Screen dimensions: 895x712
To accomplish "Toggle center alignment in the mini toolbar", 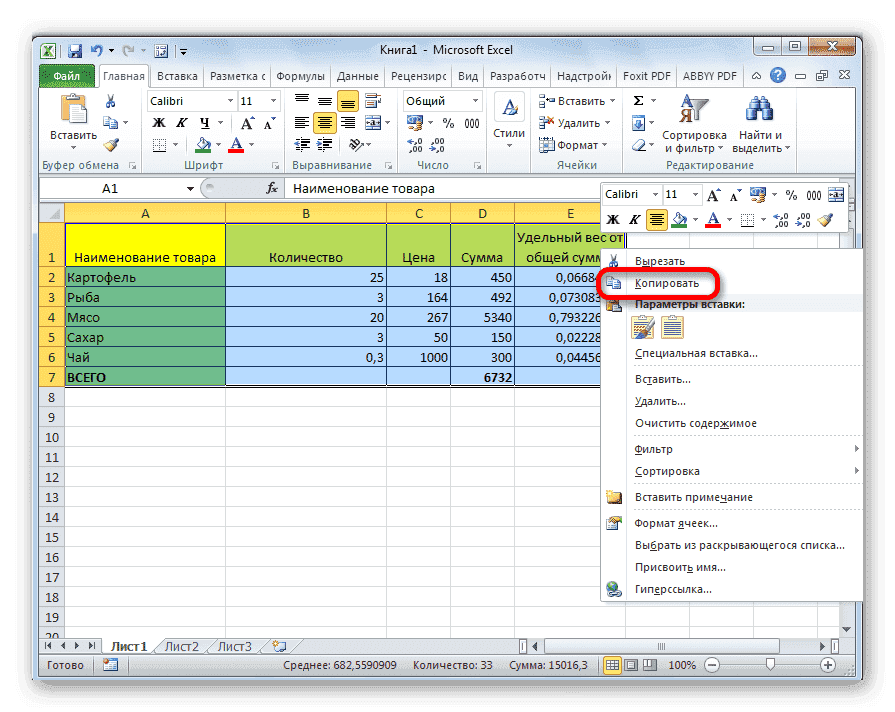I will pyautogui.click(x=655, y=220).
